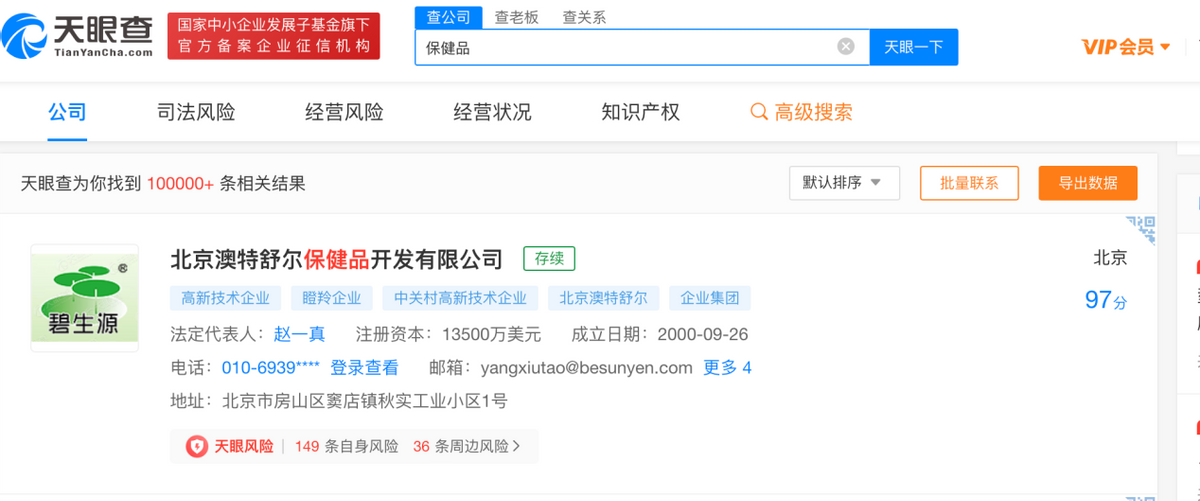Screen dimensions: 1200x501
Task: Select the 经营状况 tab
Action: click(492, 112)
